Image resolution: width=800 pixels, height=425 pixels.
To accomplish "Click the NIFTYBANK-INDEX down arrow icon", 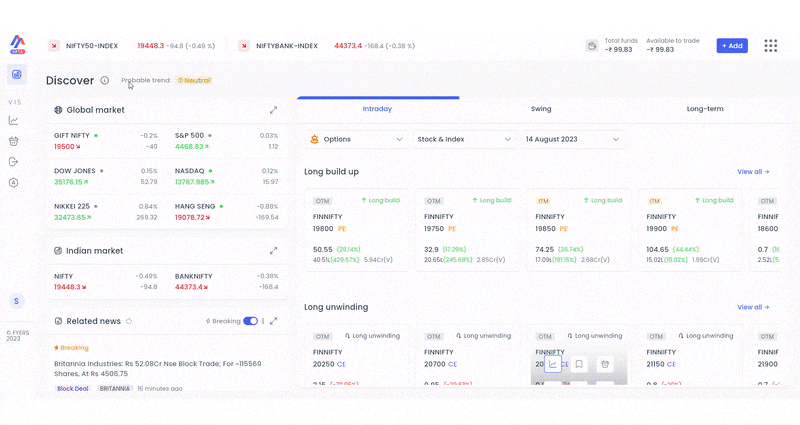I will coord(244,46).
